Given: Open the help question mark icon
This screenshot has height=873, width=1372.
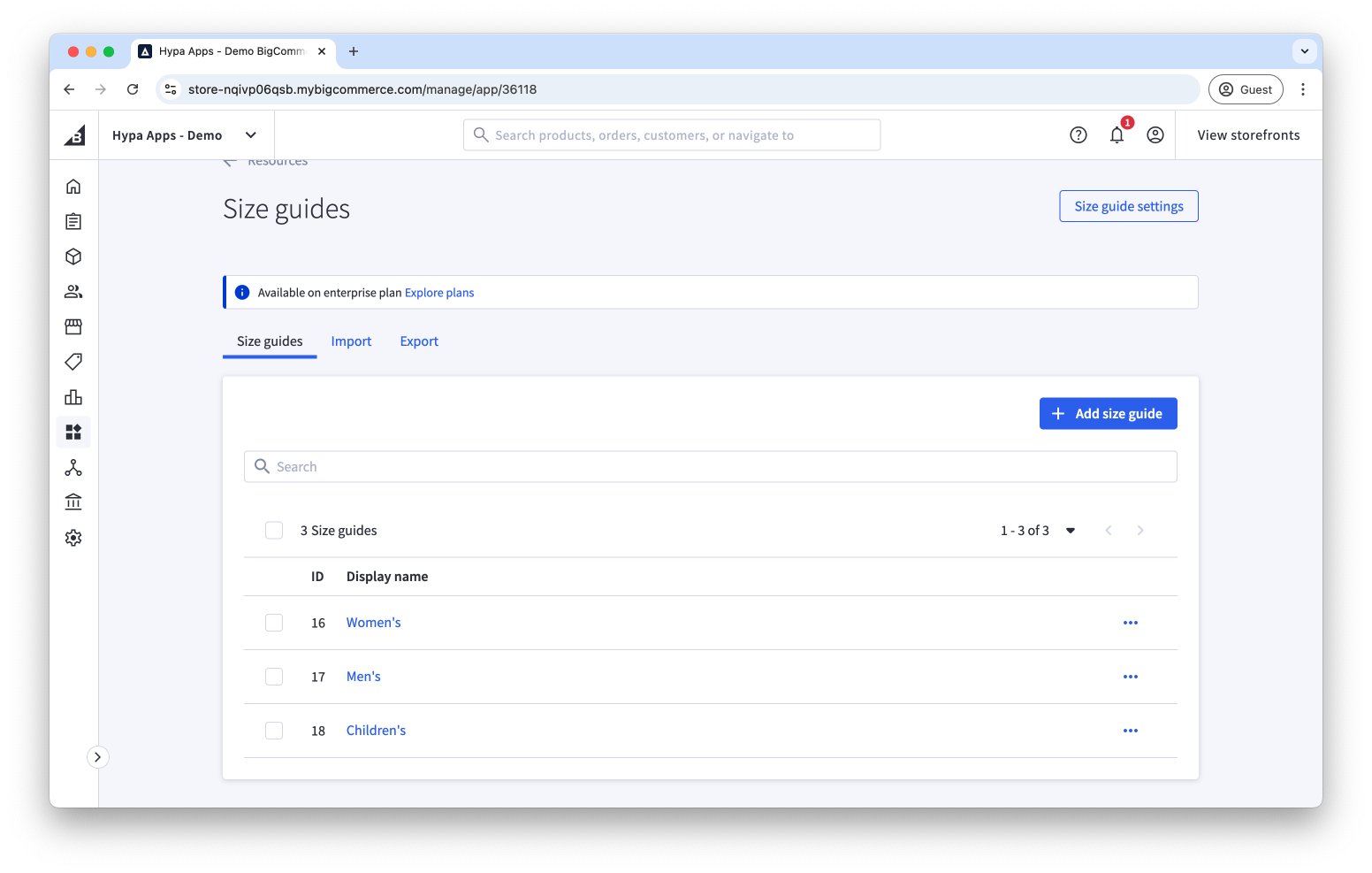Looking at the screenshot, I should click(1079, 135).
